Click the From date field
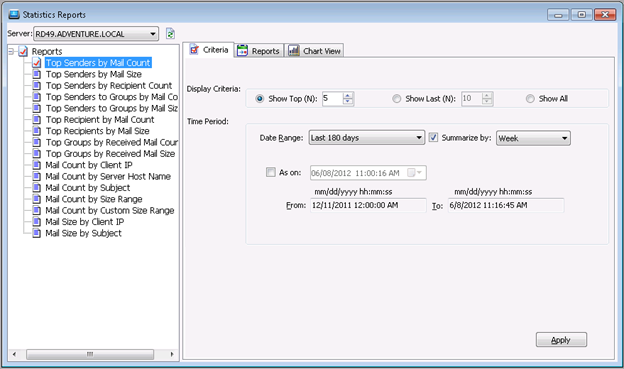This screenshot has height=369, width=624. pos(368,205)
